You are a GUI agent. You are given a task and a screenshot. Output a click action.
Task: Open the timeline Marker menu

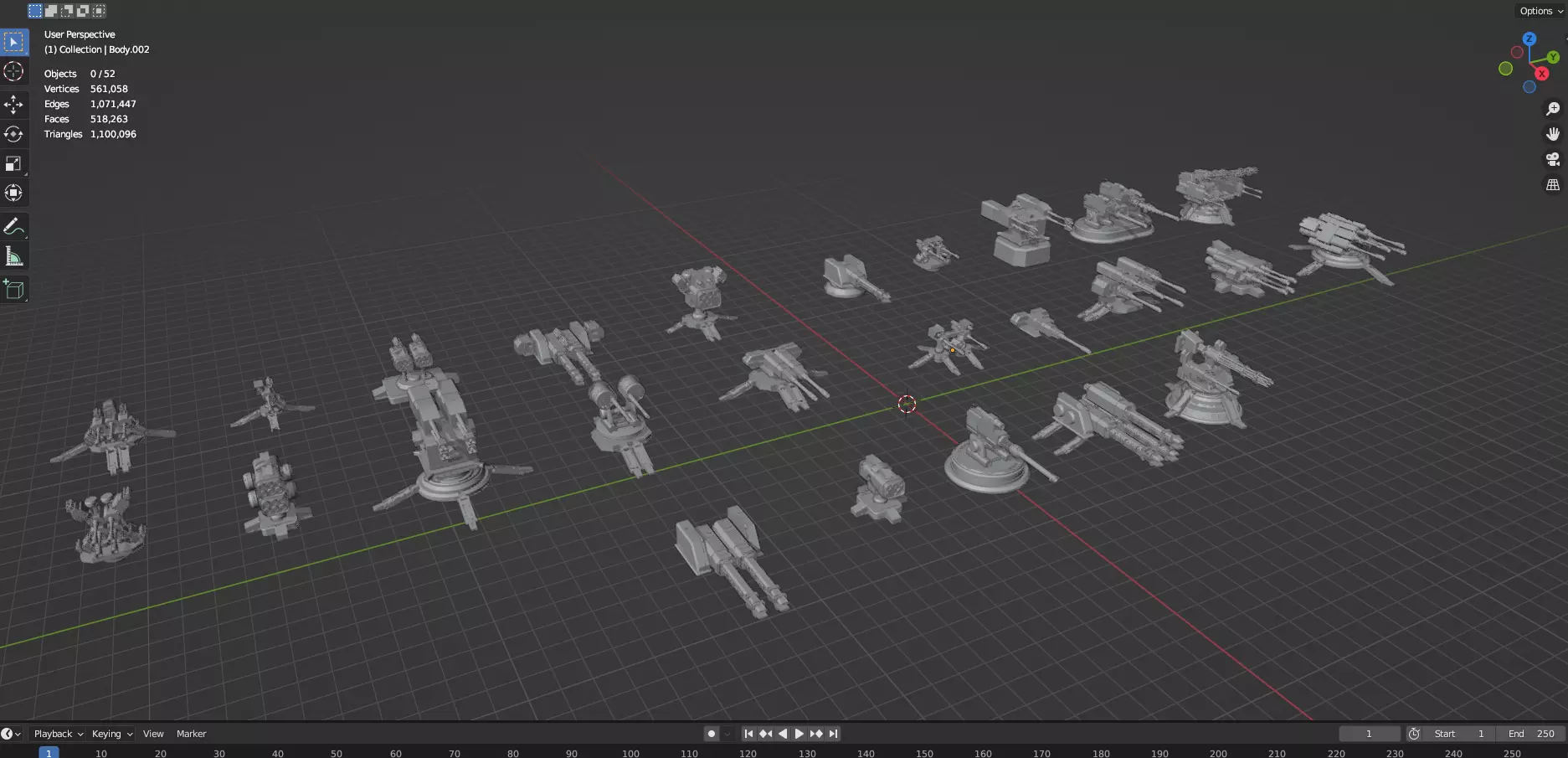pyautogui.click(x=191, y=734)
